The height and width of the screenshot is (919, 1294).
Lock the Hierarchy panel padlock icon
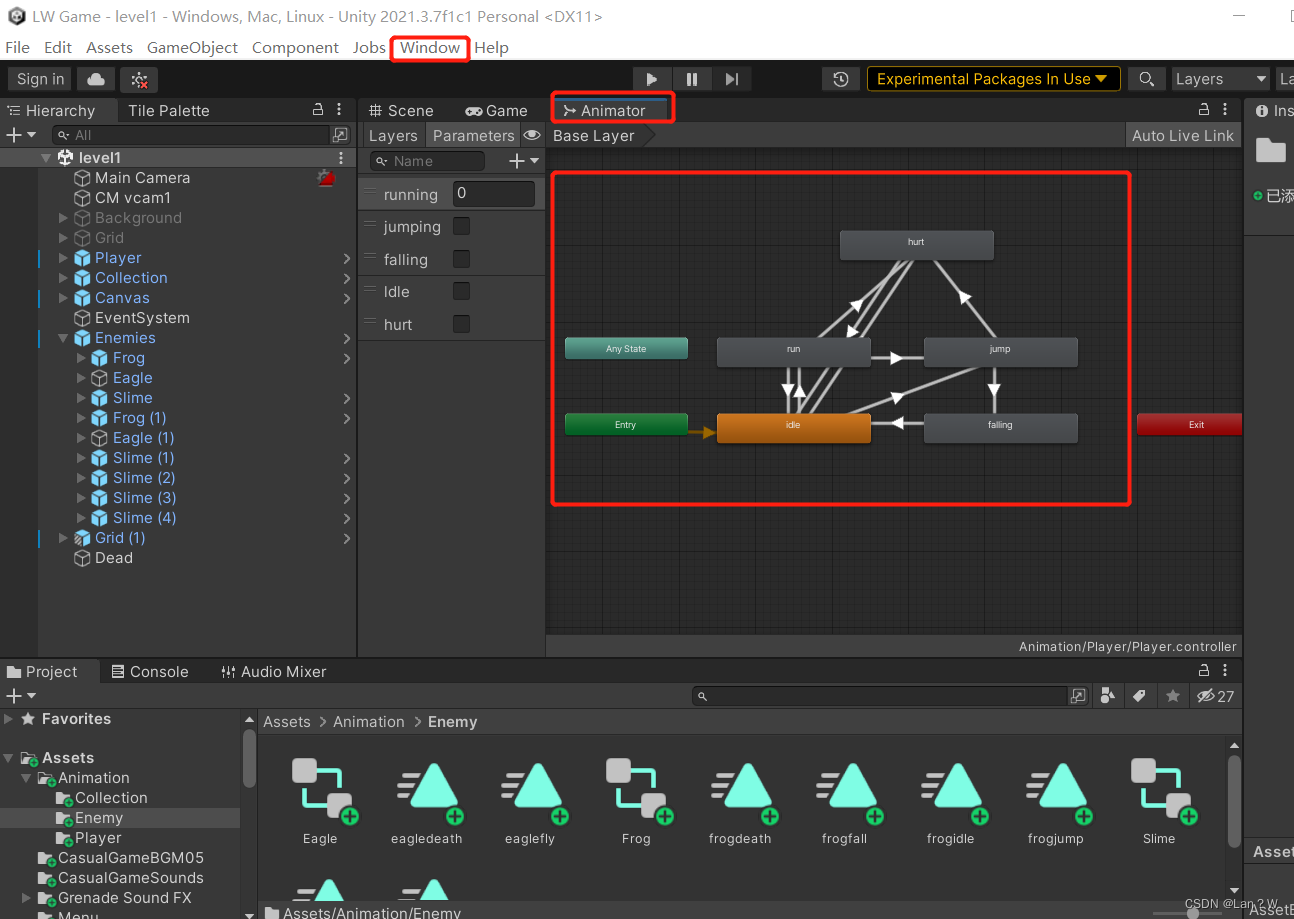click(x=319, y=110)
